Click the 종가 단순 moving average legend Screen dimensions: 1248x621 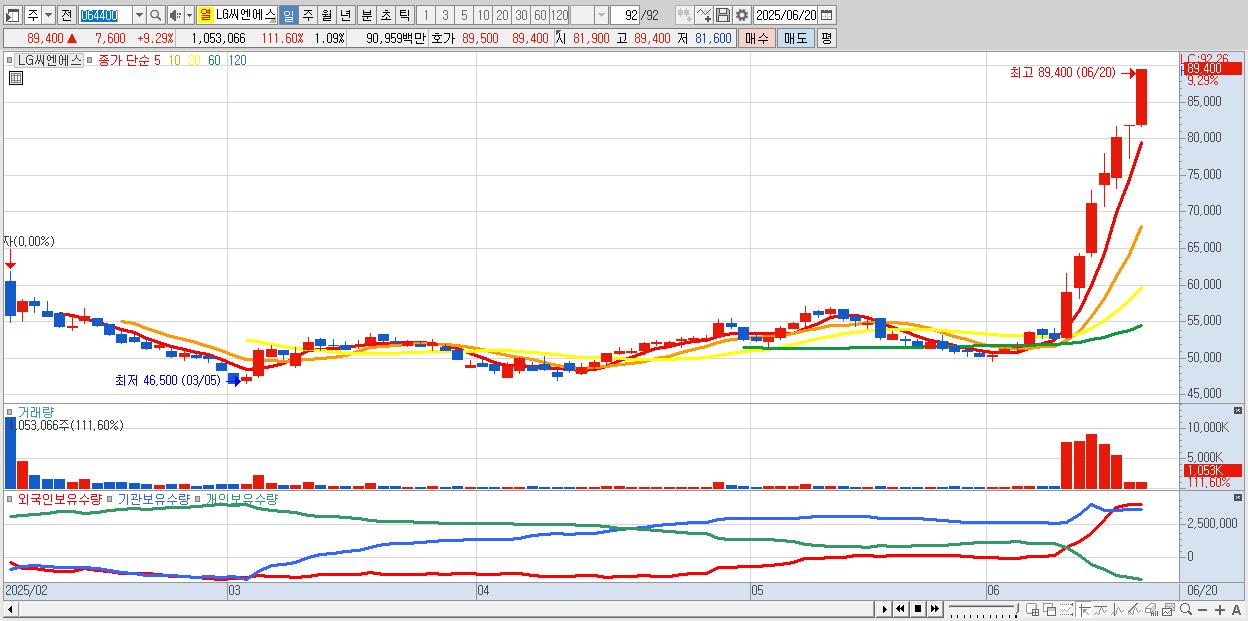point(123,60)
